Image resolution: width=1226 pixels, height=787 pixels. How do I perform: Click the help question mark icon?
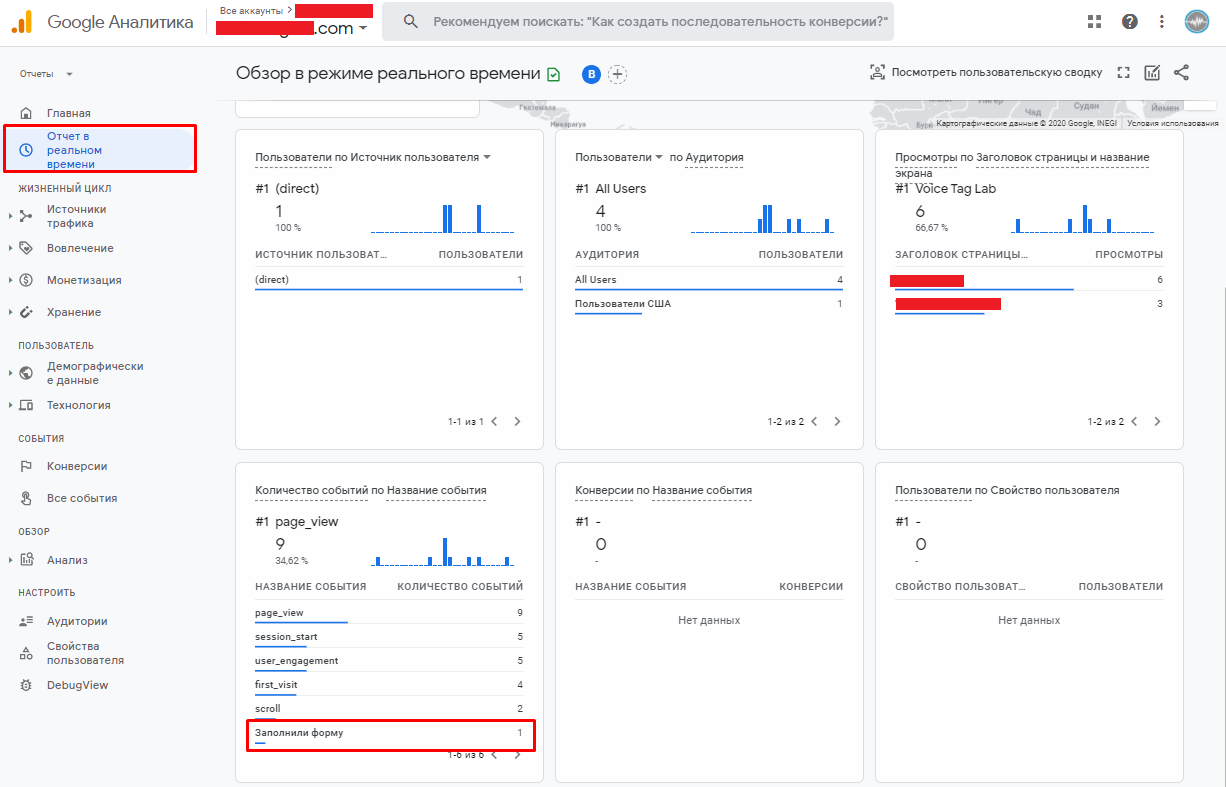(1129, 22)
